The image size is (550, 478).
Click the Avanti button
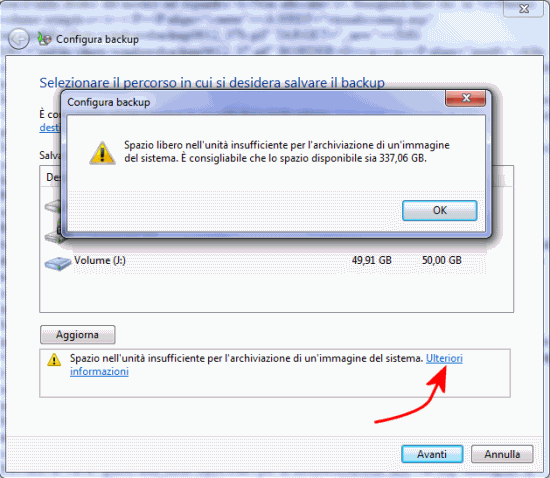[432, 454]
